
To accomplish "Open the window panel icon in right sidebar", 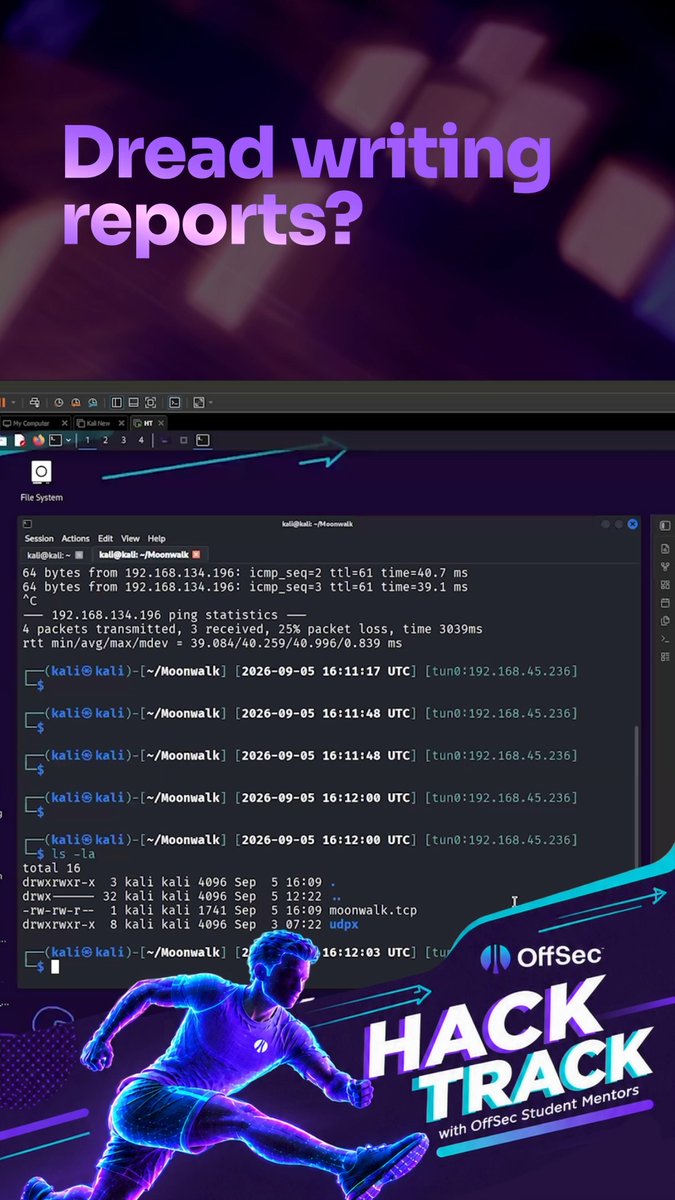I will coord(665,603).
